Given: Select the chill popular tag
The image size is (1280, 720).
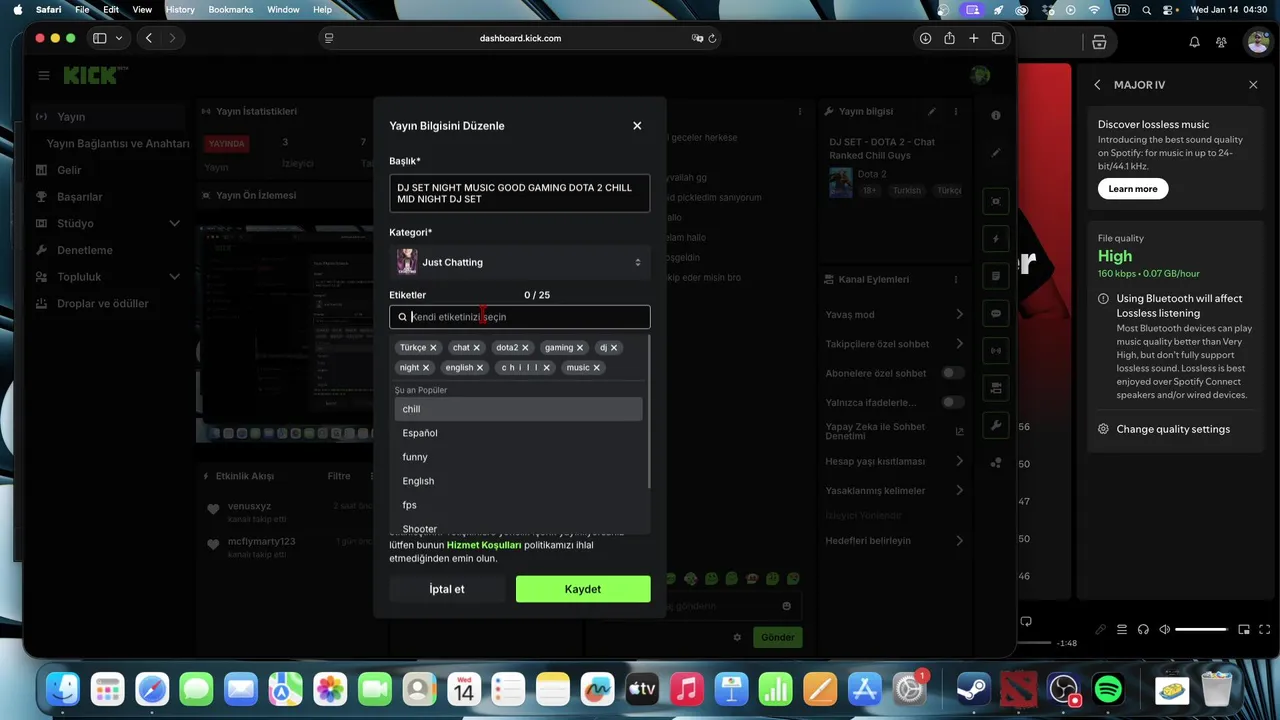Looking at the screenshot, I should tap(518, 409).
